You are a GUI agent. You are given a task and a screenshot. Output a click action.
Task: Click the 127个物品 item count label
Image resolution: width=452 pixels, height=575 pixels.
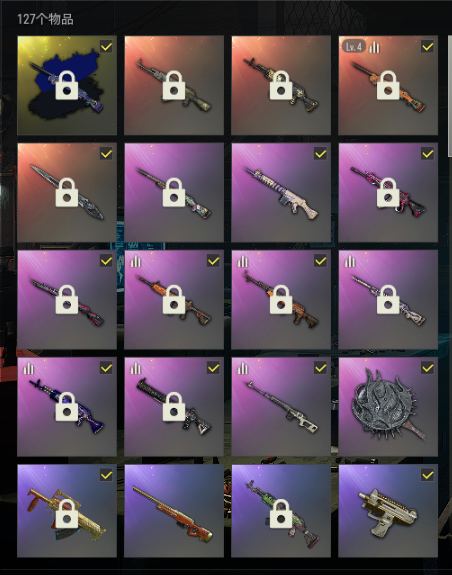click(x=45, y=19)
